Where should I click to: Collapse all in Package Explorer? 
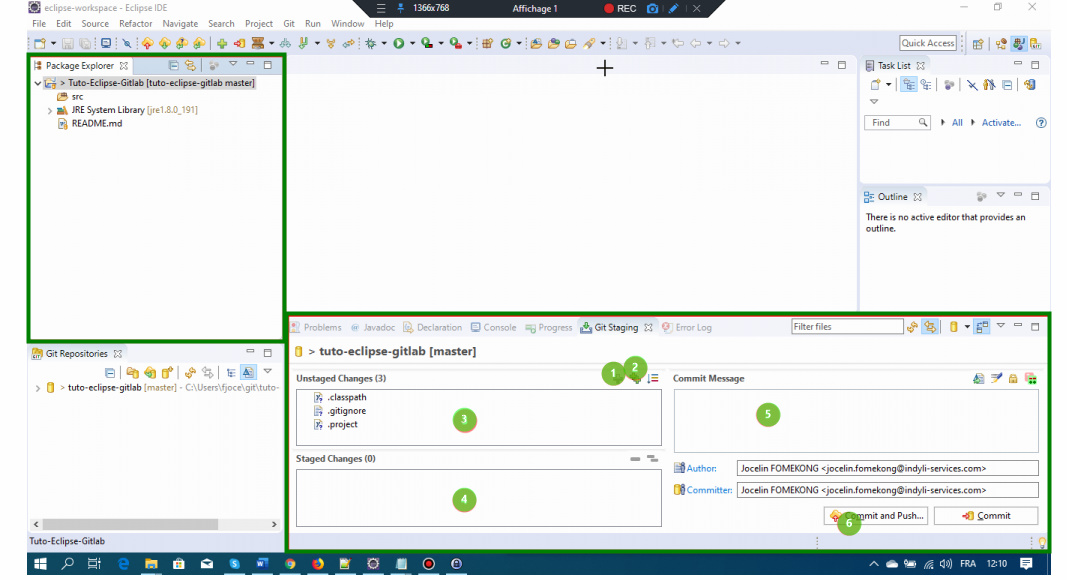coord(174,65)
